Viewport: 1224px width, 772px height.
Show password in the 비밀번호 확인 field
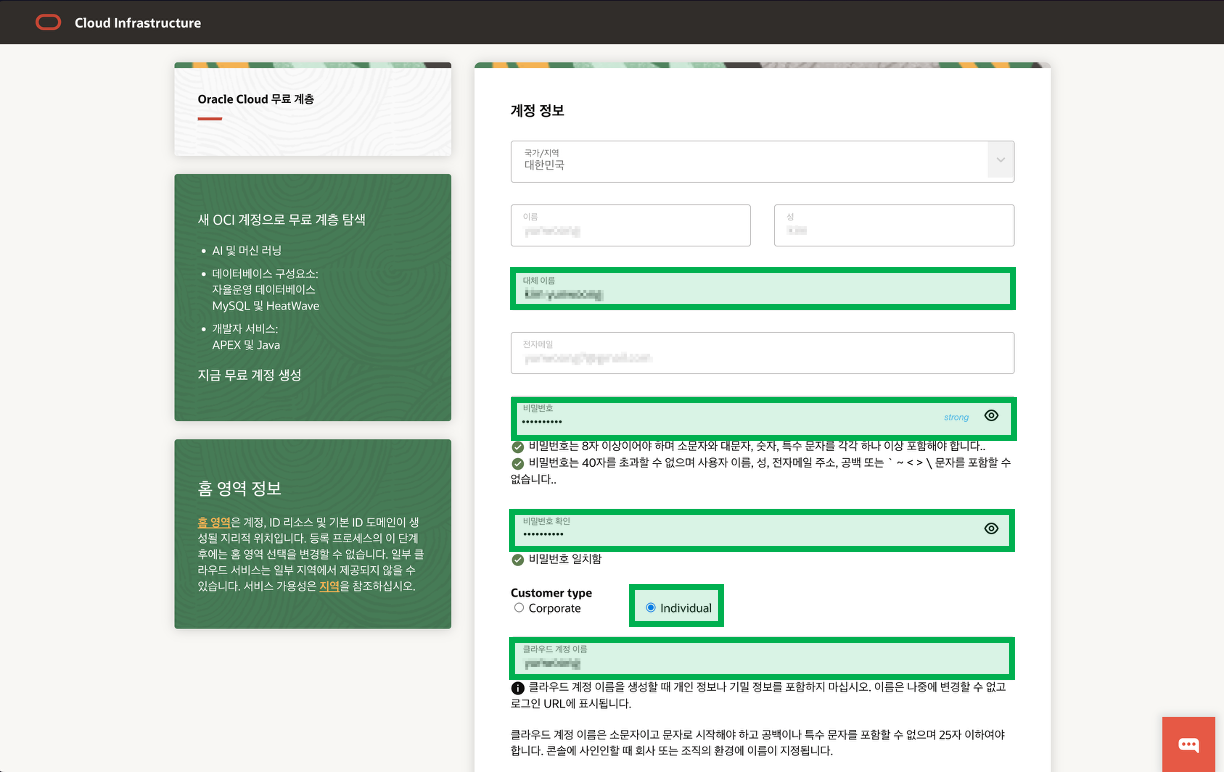pyautogui.click(x=991, y=528)
